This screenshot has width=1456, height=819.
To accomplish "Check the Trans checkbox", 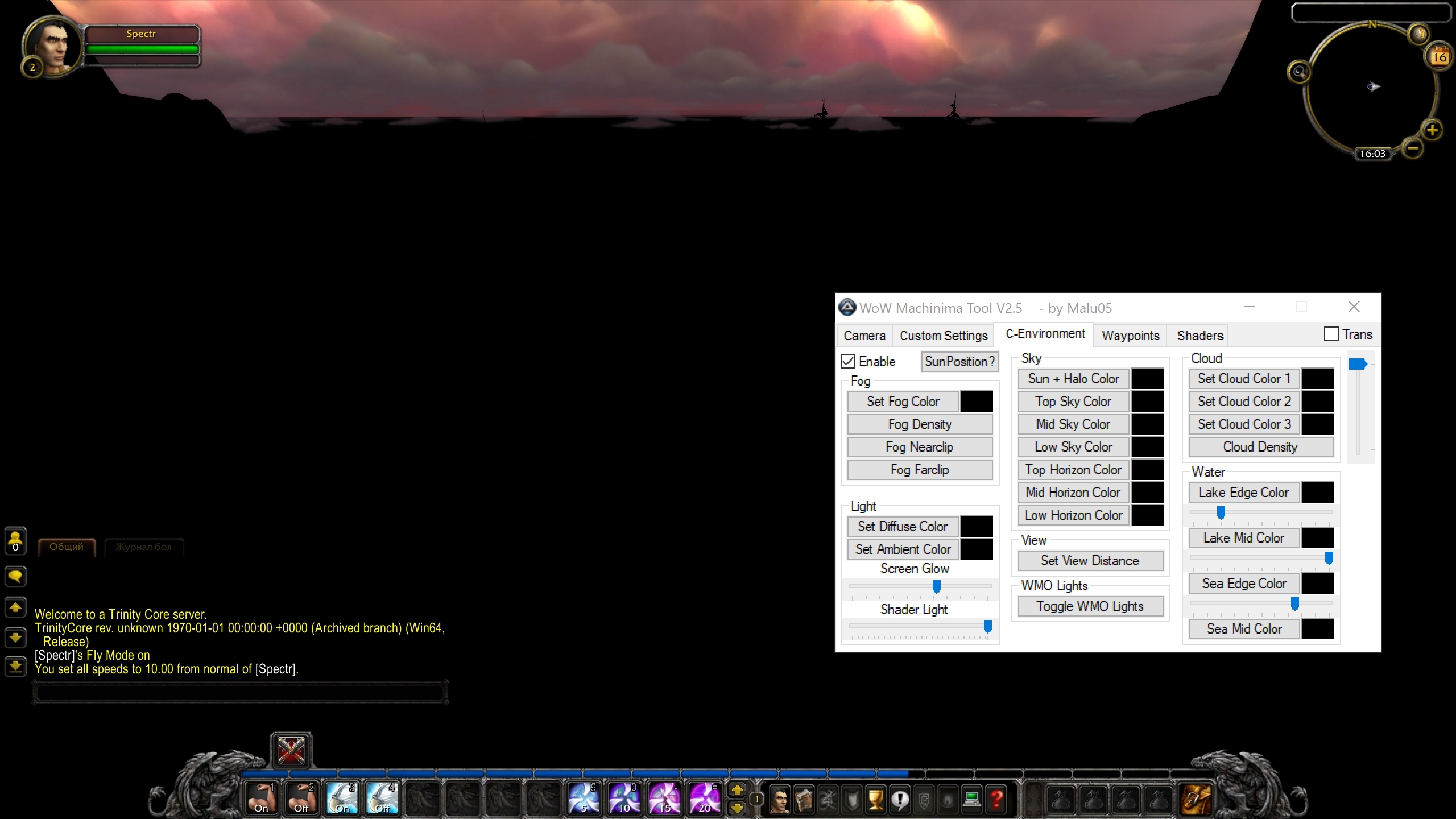I will pos(1331,334).
